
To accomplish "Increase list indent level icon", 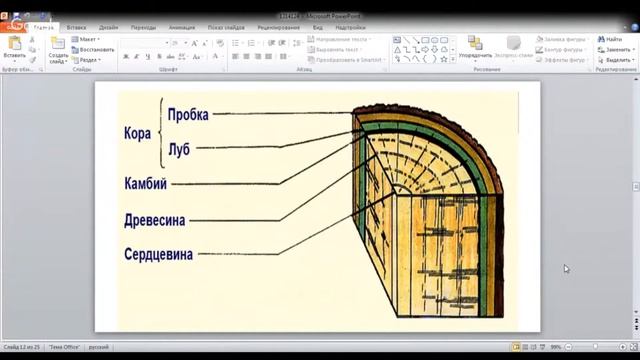I will [282, 43].
